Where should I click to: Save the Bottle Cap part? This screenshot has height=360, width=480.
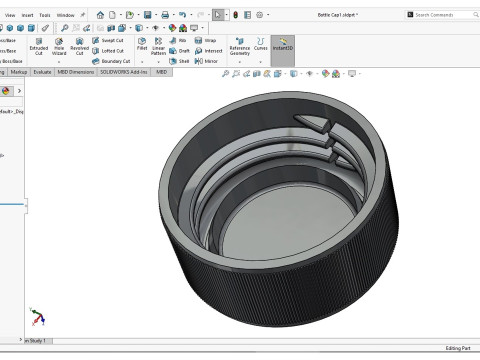148,15
